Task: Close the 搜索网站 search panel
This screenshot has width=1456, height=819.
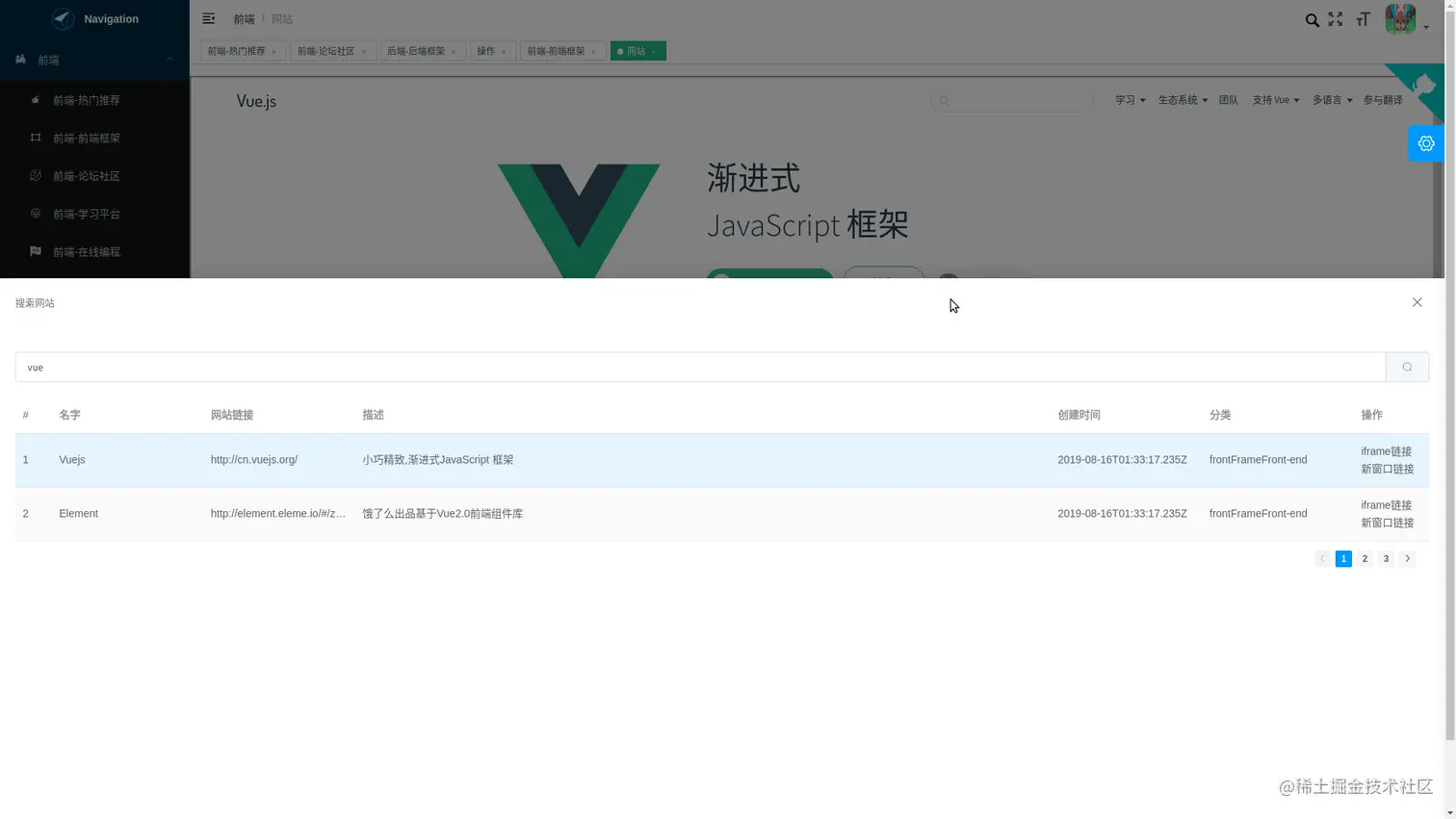Action: [1417, 302]
